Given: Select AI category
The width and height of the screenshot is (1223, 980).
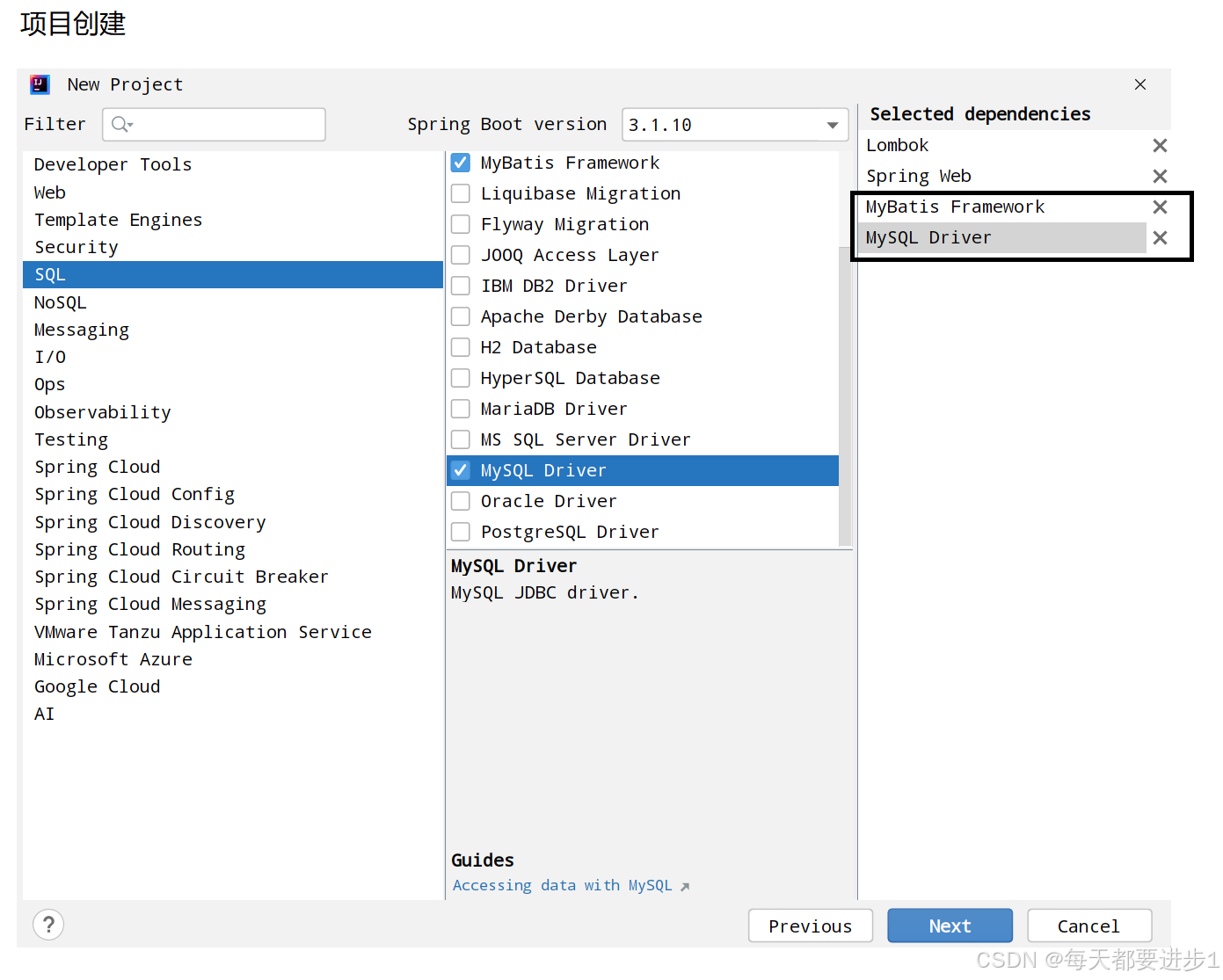Looking at the screenshot, I should coord(233,714).
